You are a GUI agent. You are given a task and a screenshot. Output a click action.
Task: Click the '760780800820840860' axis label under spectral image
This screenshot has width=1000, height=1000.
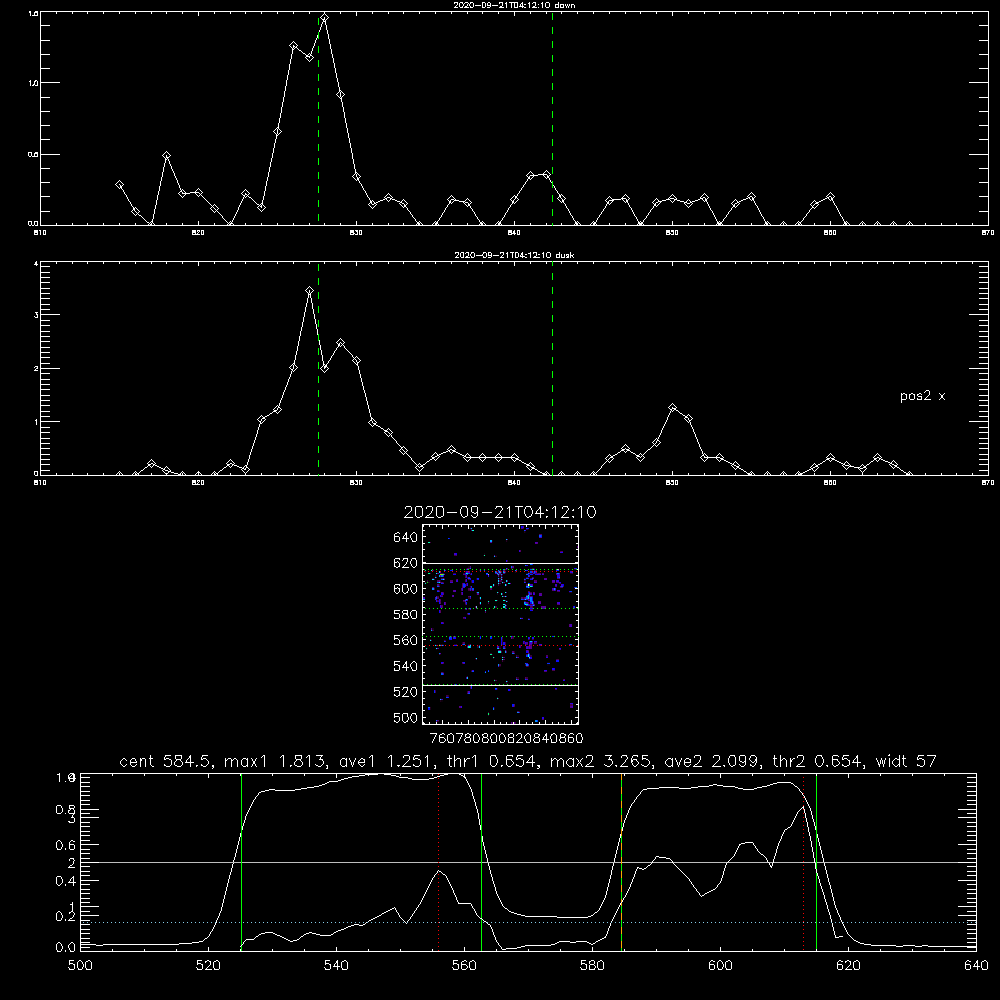506,739
